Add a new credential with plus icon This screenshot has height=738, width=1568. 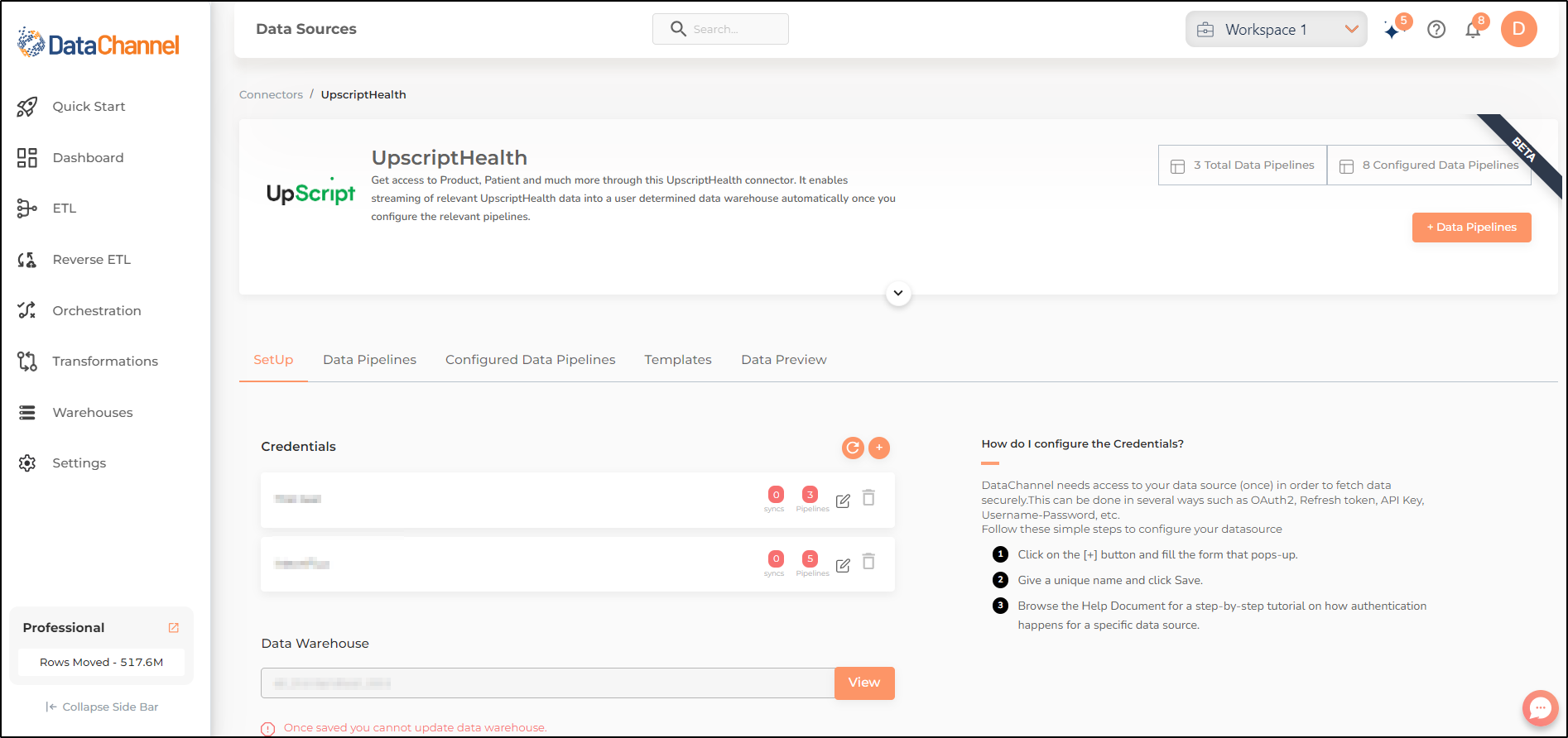pyautogui.click(x=879, y=448)
